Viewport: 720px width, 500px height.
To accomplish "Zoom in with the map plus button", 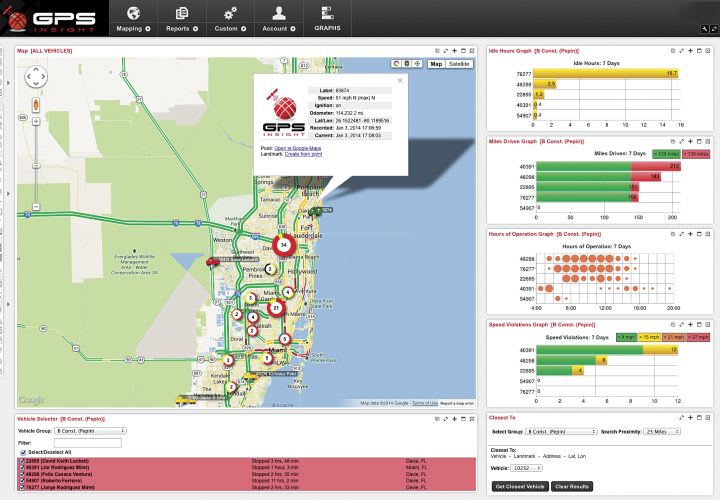I will (x=36, y=122).
